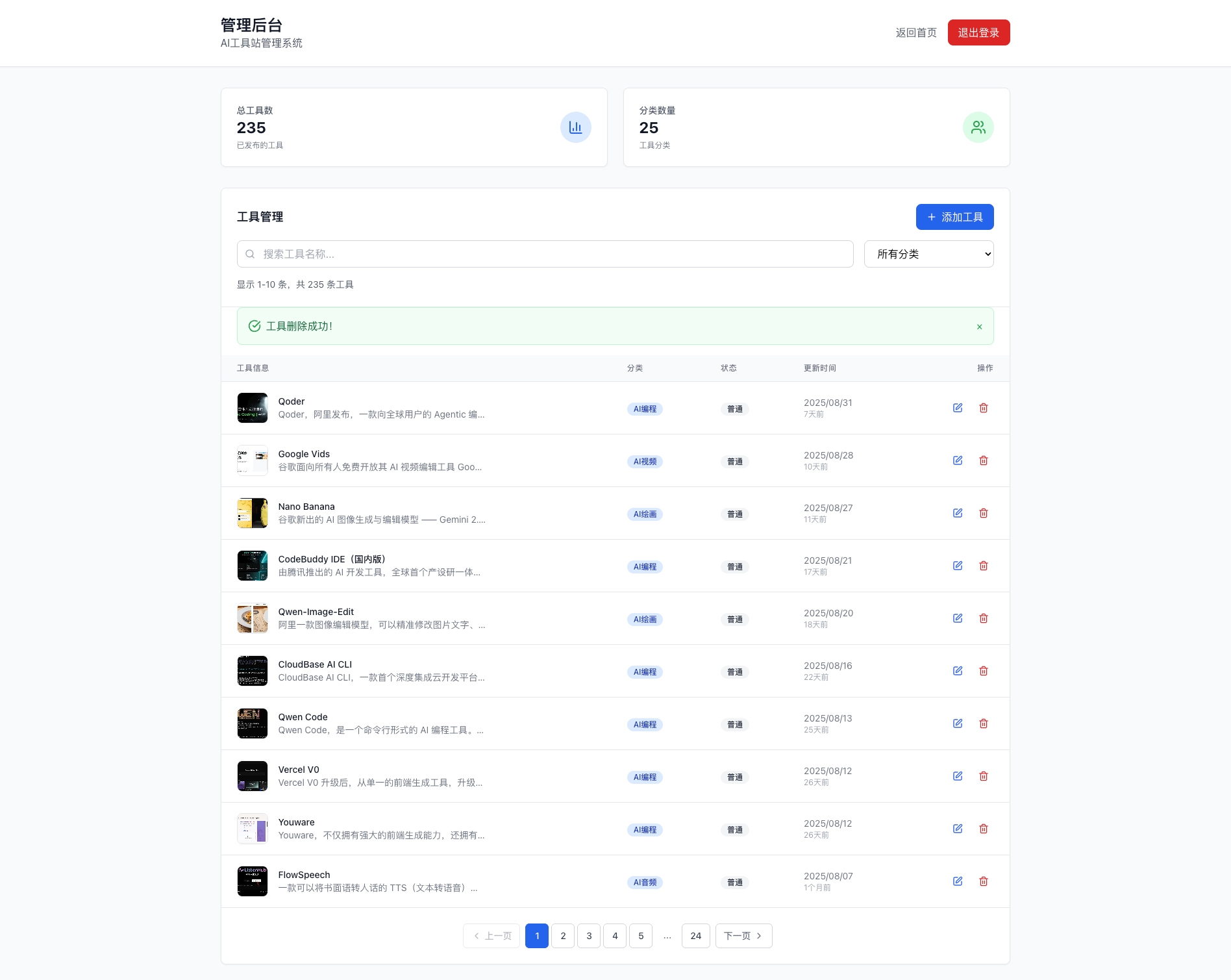Delete the CloudBase AI CLI tool
1231x980 pixels.
[984, 671]
